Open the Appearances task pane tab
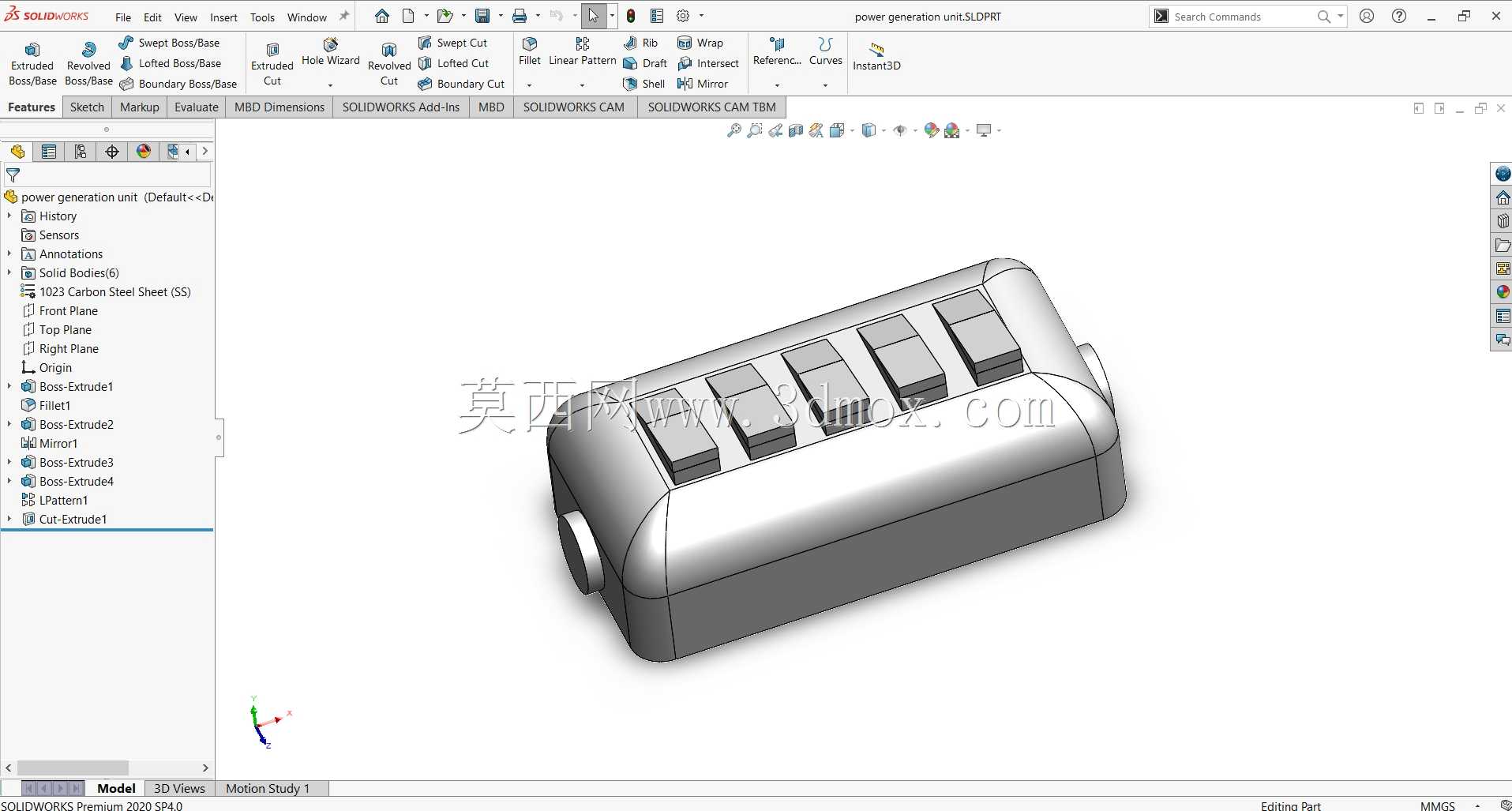1512x811 pixels. 1503,292
